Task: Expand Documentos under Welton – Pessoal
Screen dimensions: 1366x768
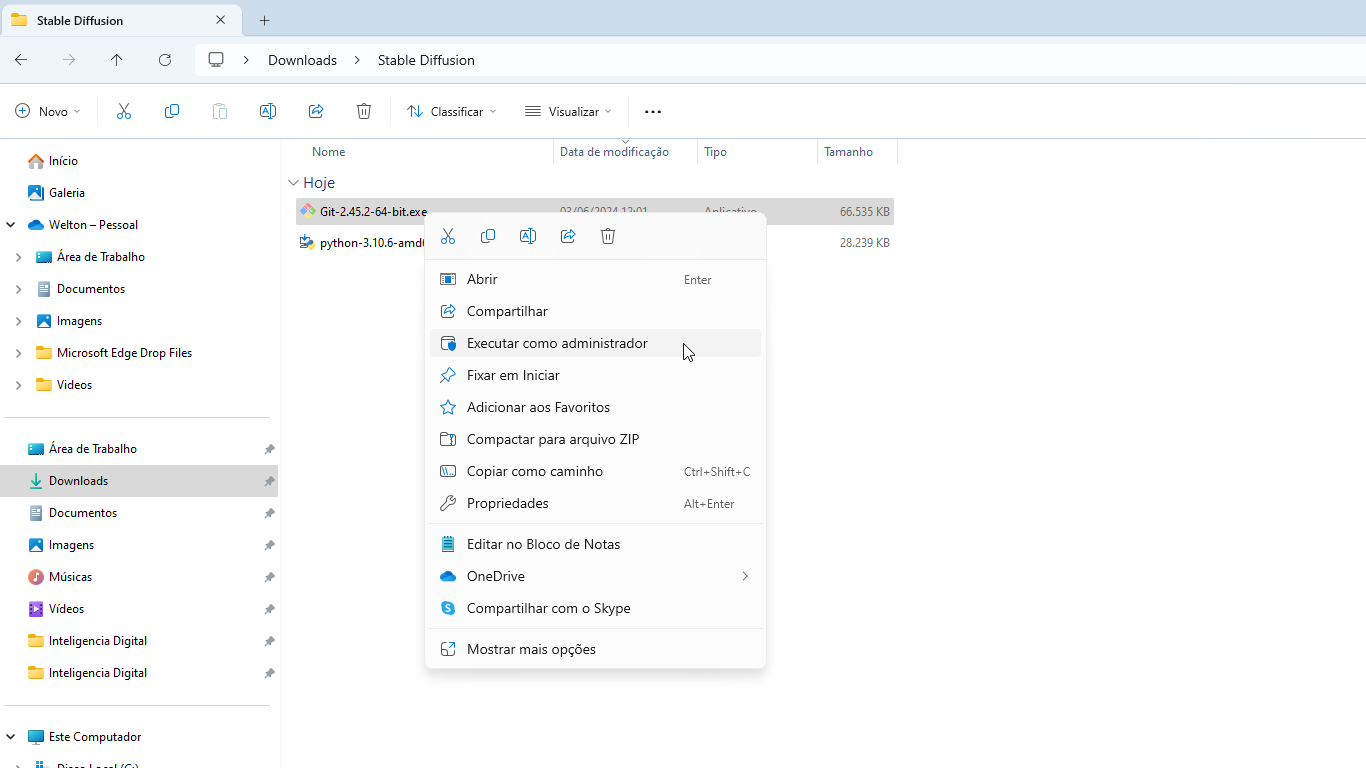Action: pyautogui.click(x=19, y=289)
